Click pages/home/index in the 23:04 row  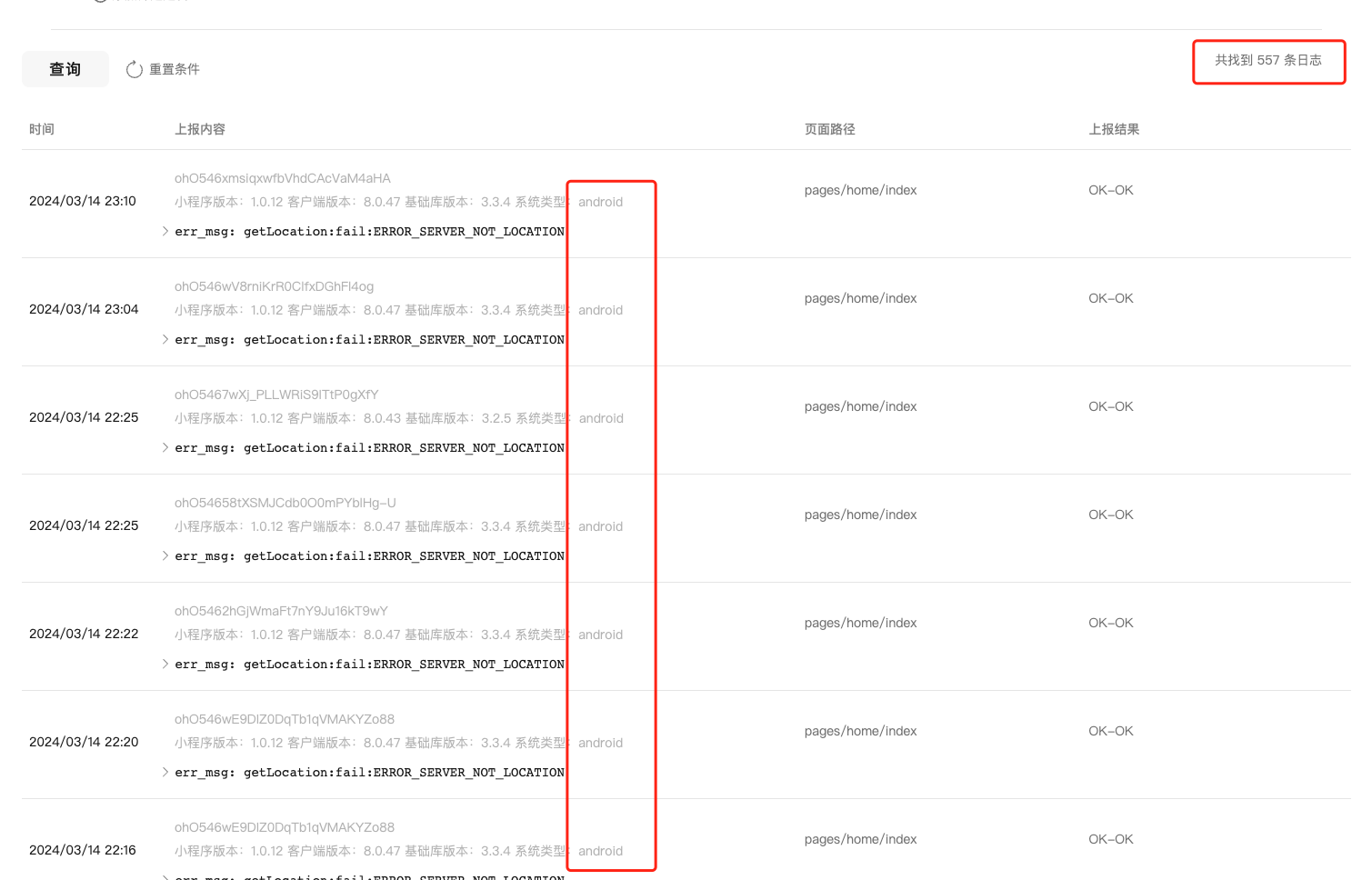tap(860, 298)
